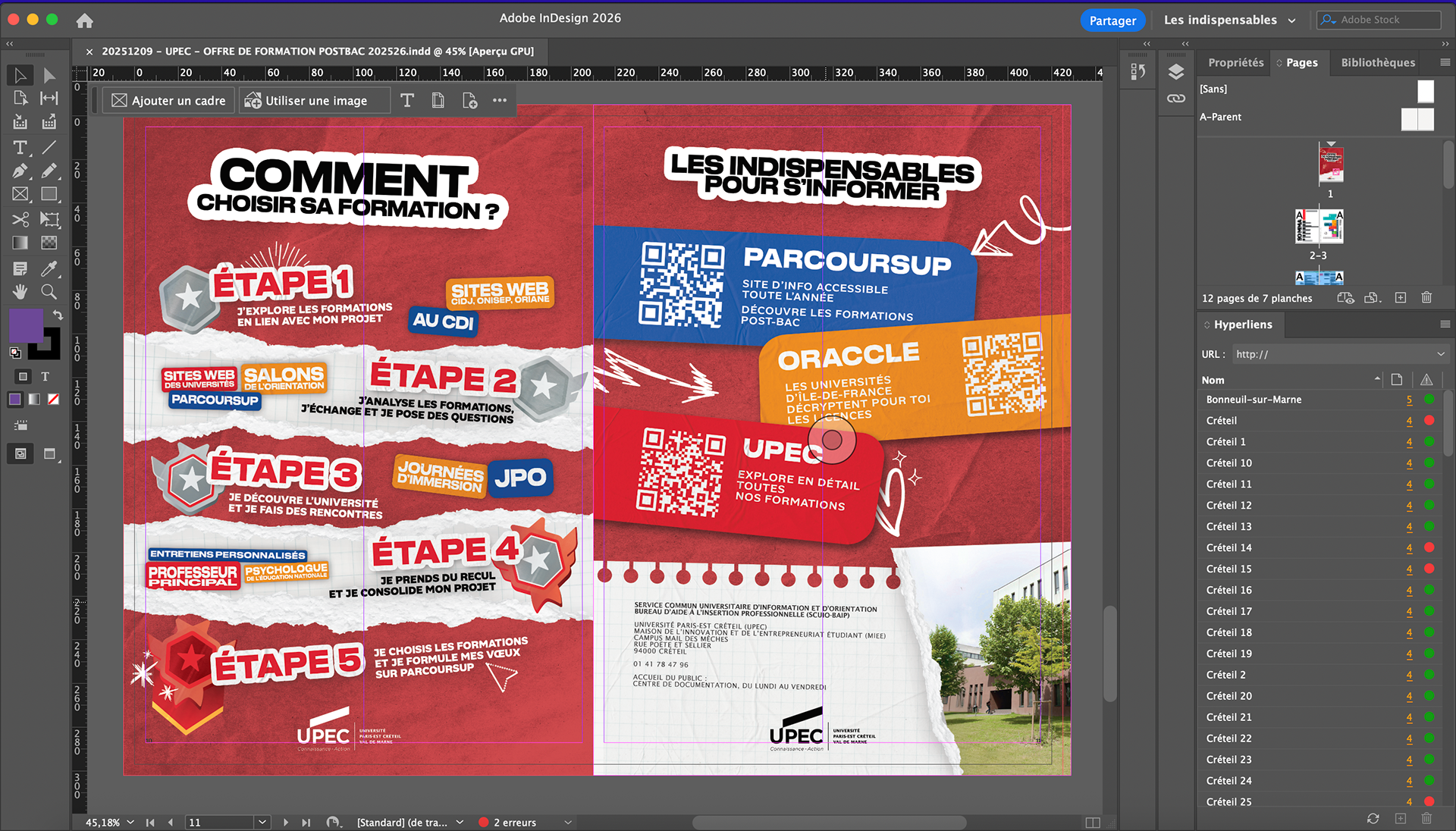Open the Layers panel icon

pyautogui.click(x=1175, y=72)
